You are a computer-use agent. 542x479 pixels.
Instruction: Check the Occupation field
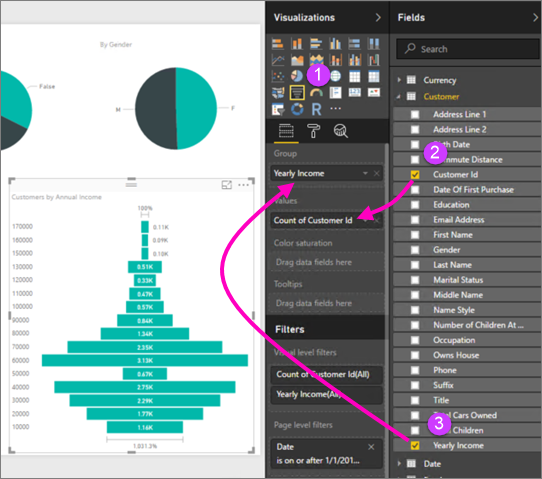(x=415, y=340)
